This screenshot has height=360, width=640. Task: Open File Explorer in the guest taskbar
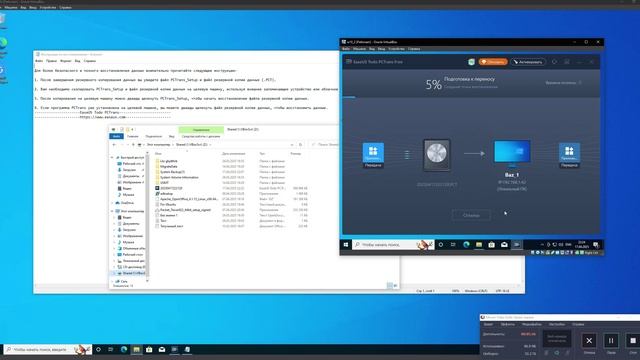point(479,244)
